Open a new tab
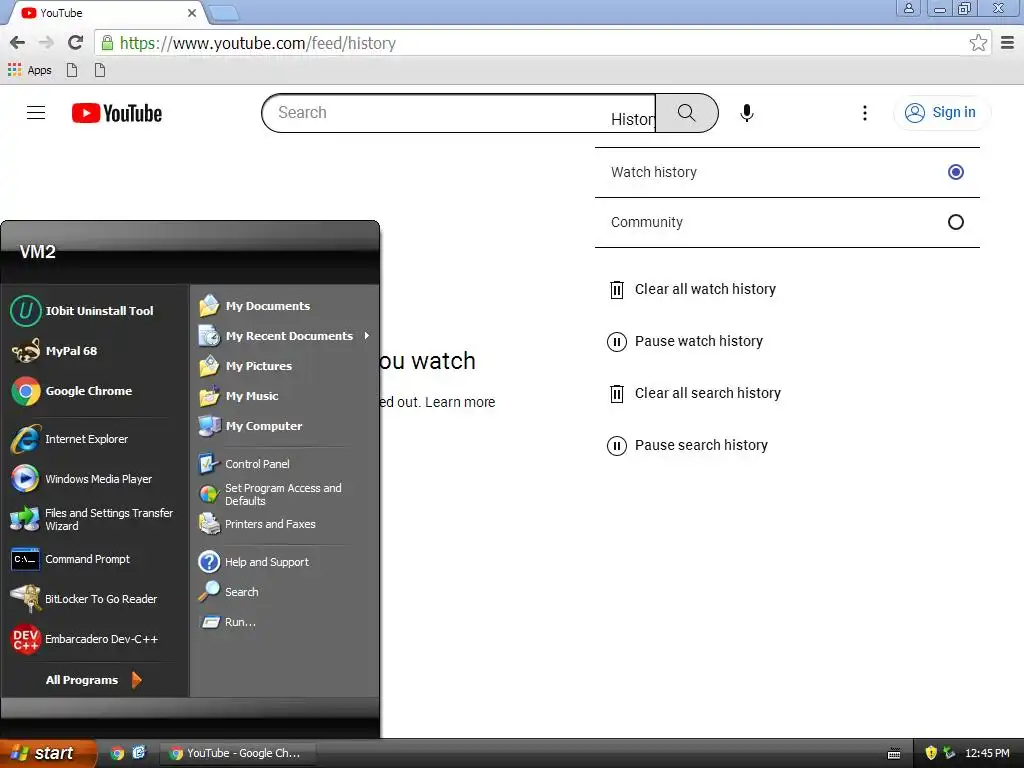 point(224,13)
